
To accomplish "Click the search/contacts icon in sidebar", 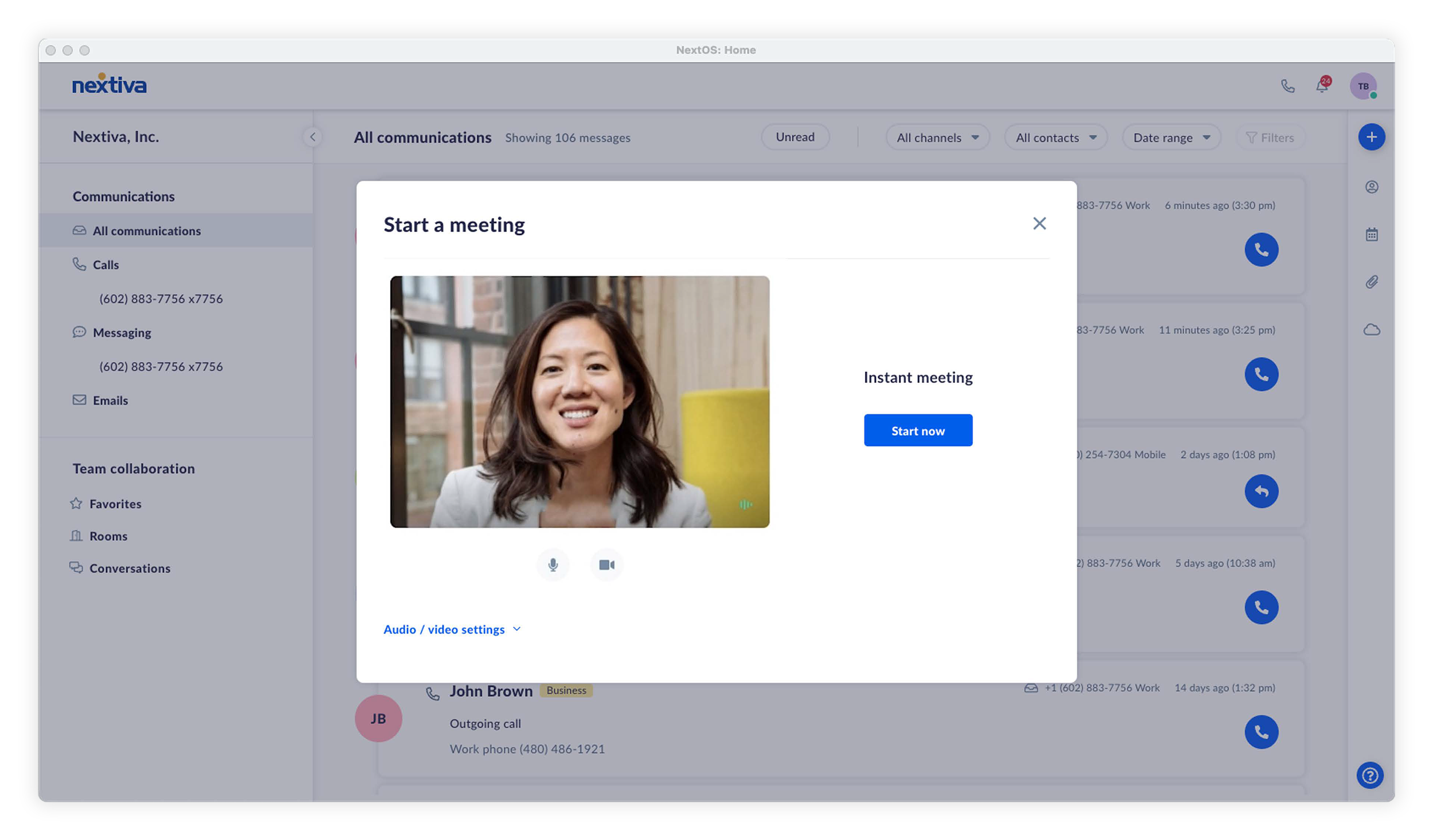I will pos(1371,187).
